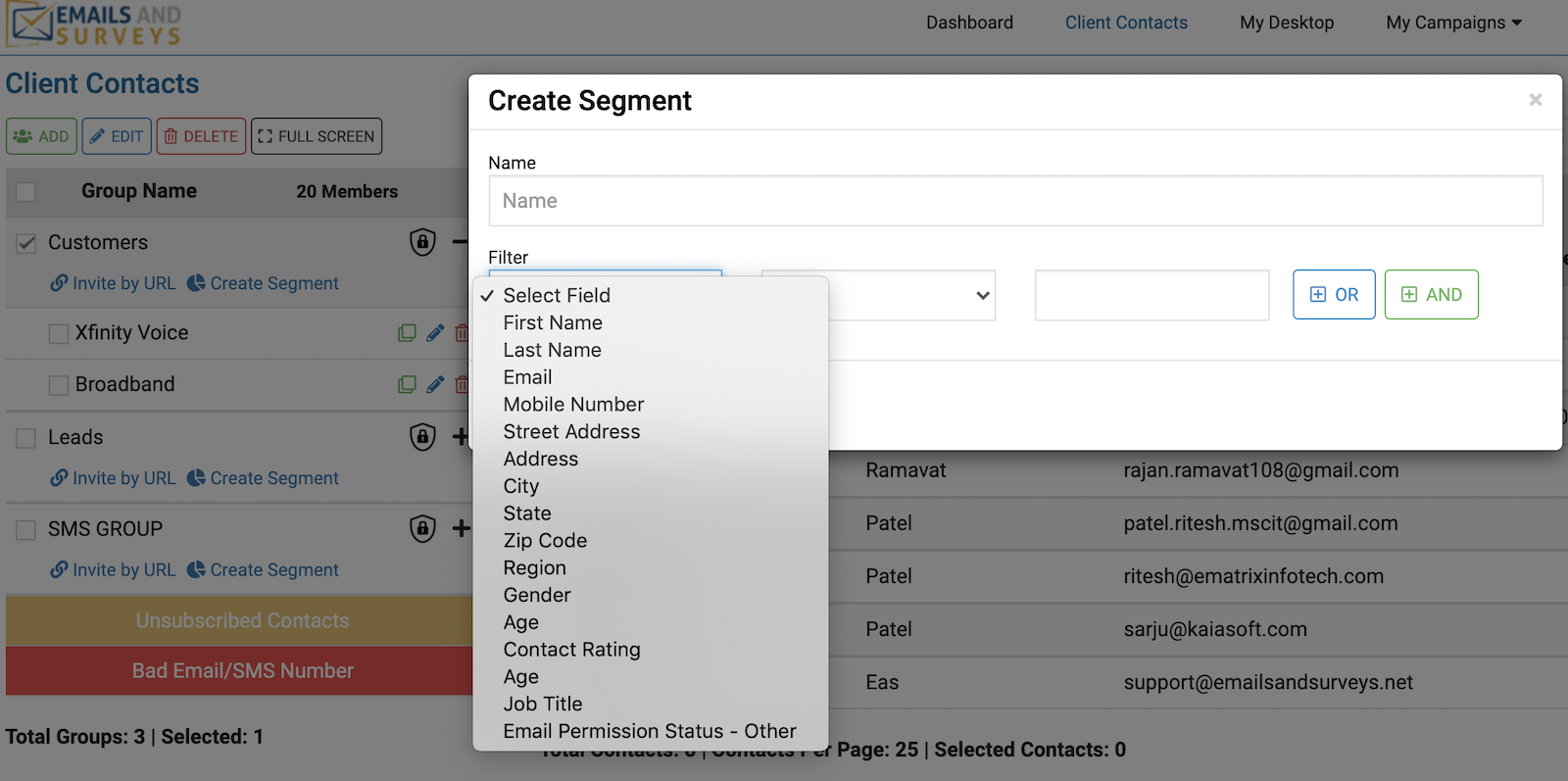1568x781 pixels.
Task: Uncheck the Customers group checkbox
Action: pos(26,243)
